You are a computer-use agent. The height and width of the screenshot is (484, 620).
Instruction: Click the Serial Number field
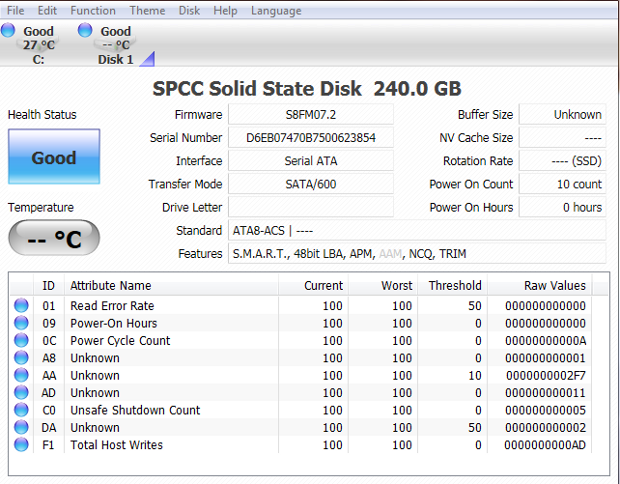[x=310, y=138]
